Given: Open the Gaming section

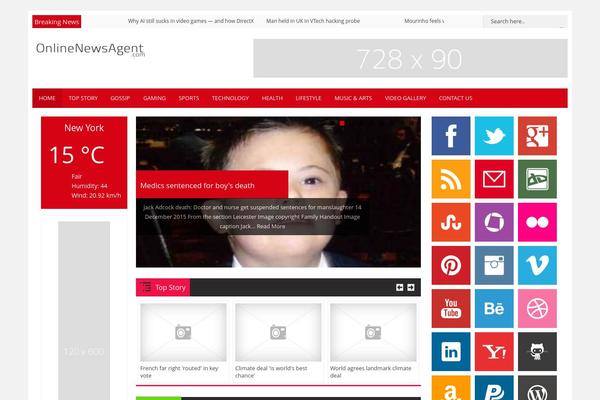Looking at the screenshot, I should (x=154, y=98).
